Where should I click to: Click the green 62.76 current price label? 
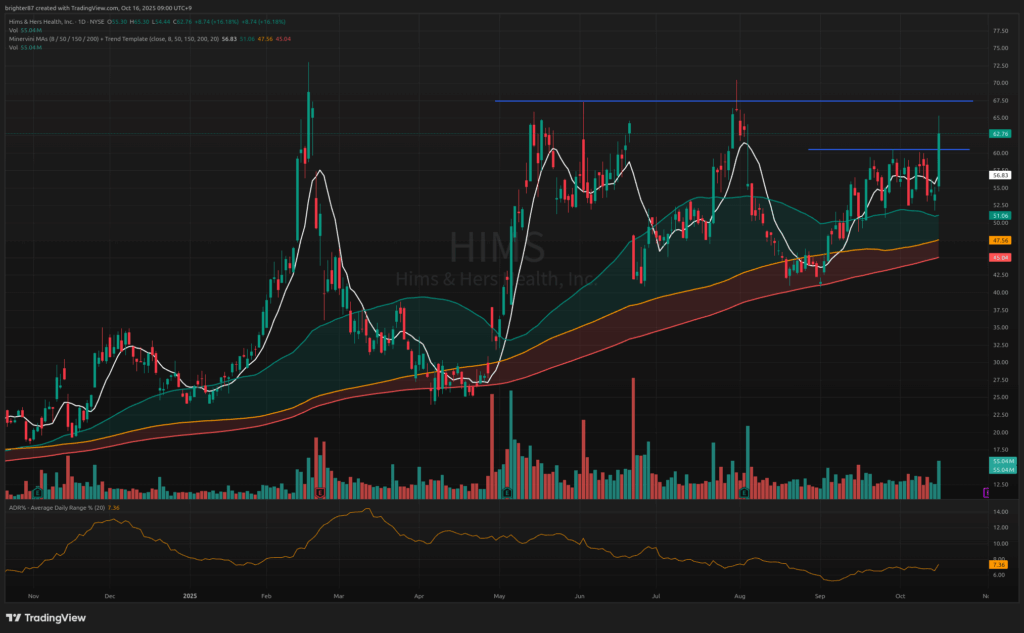pyautogui.click(x=999, y=133)
